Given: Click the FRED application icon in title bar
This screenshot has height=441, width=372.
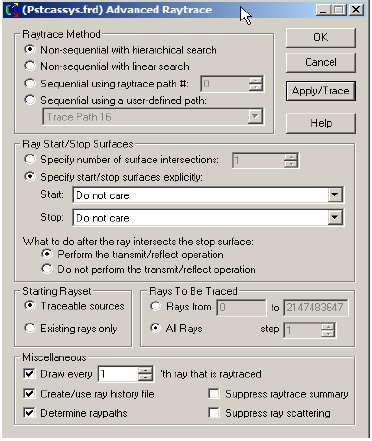Looking at the screenshot, I should pos(12,10).
